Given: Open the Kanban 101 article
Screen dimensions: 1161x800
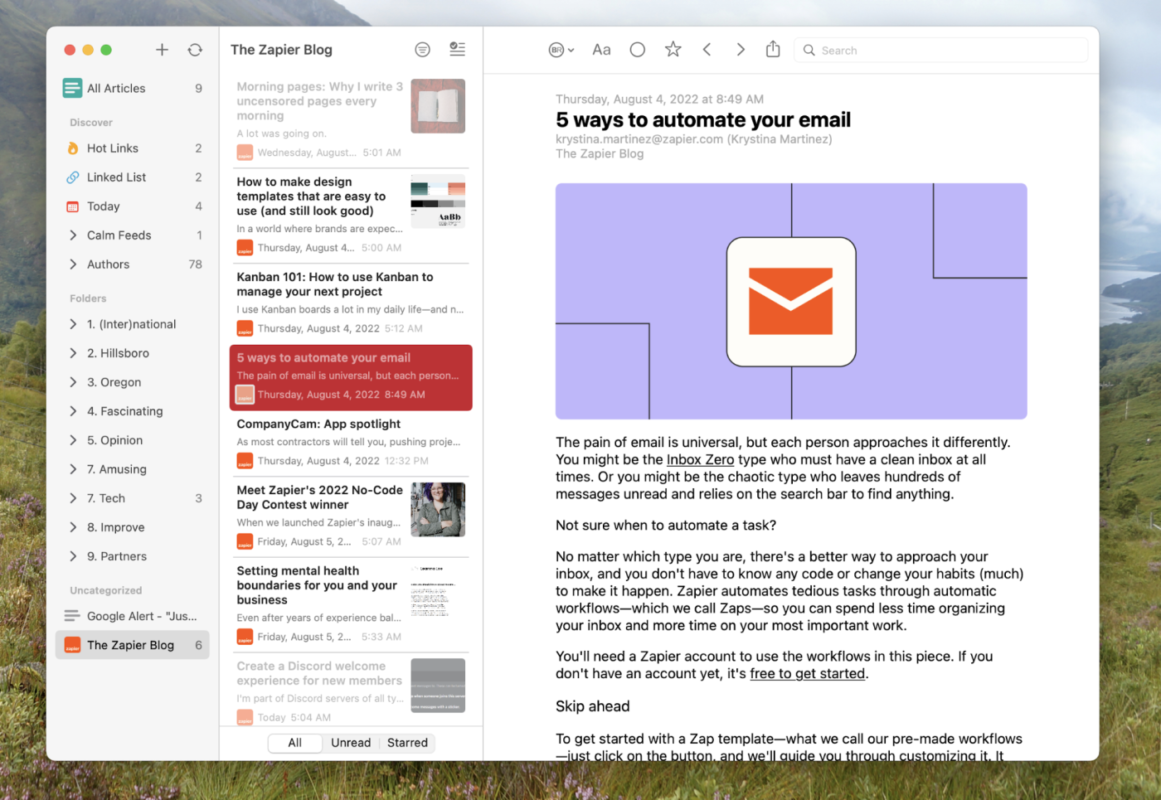Looking at the screenshot, I should click(x=351, y=302).
